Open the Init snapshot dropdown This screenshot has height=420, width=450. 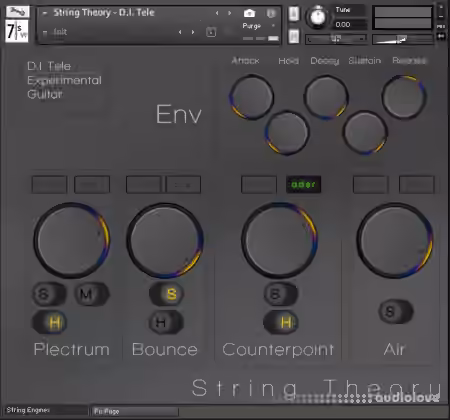click(x=45, y=32)
